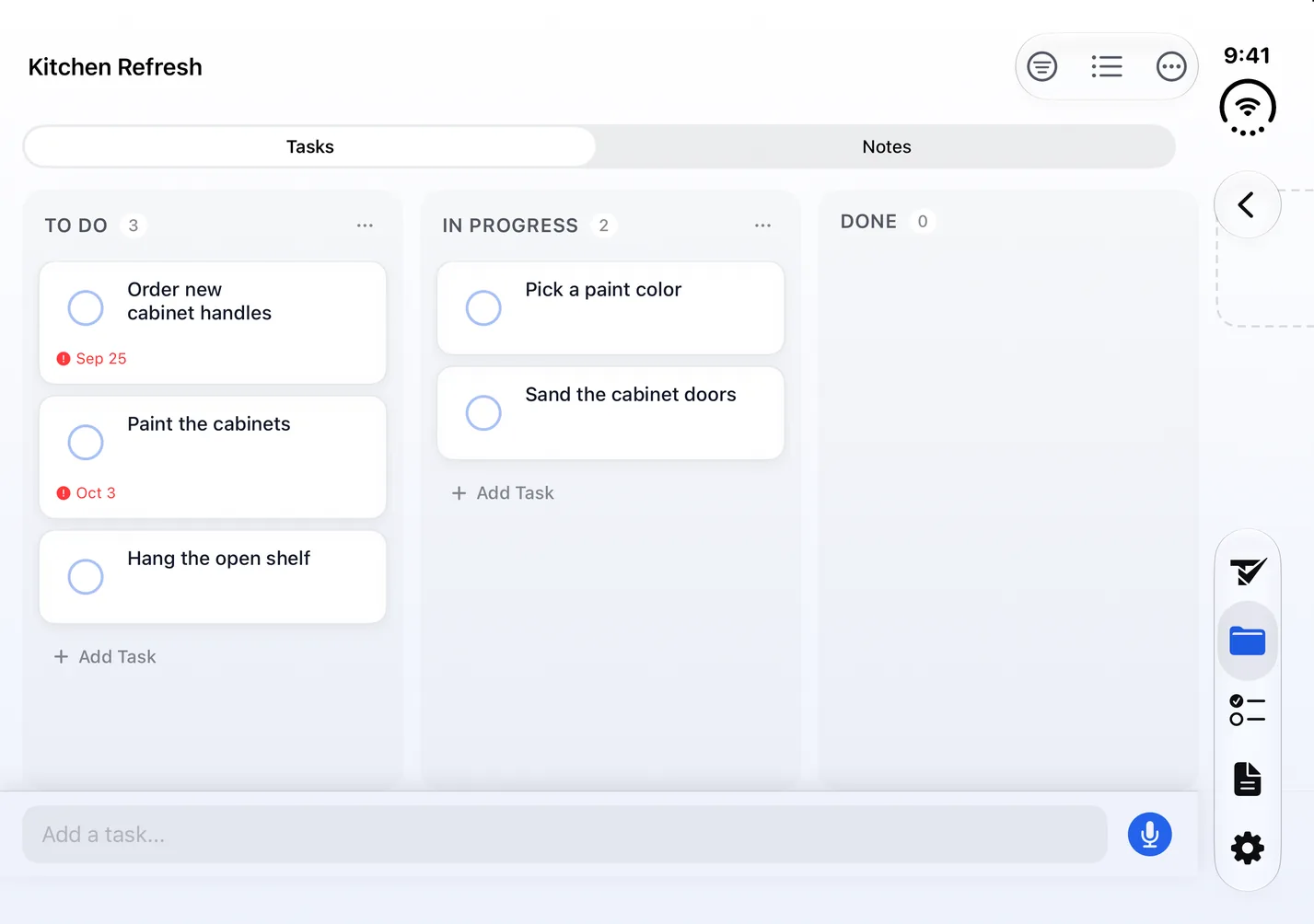Click the DONE column header
The width and height of the screenshot is (1314, 924).
[x=868, y=222]
